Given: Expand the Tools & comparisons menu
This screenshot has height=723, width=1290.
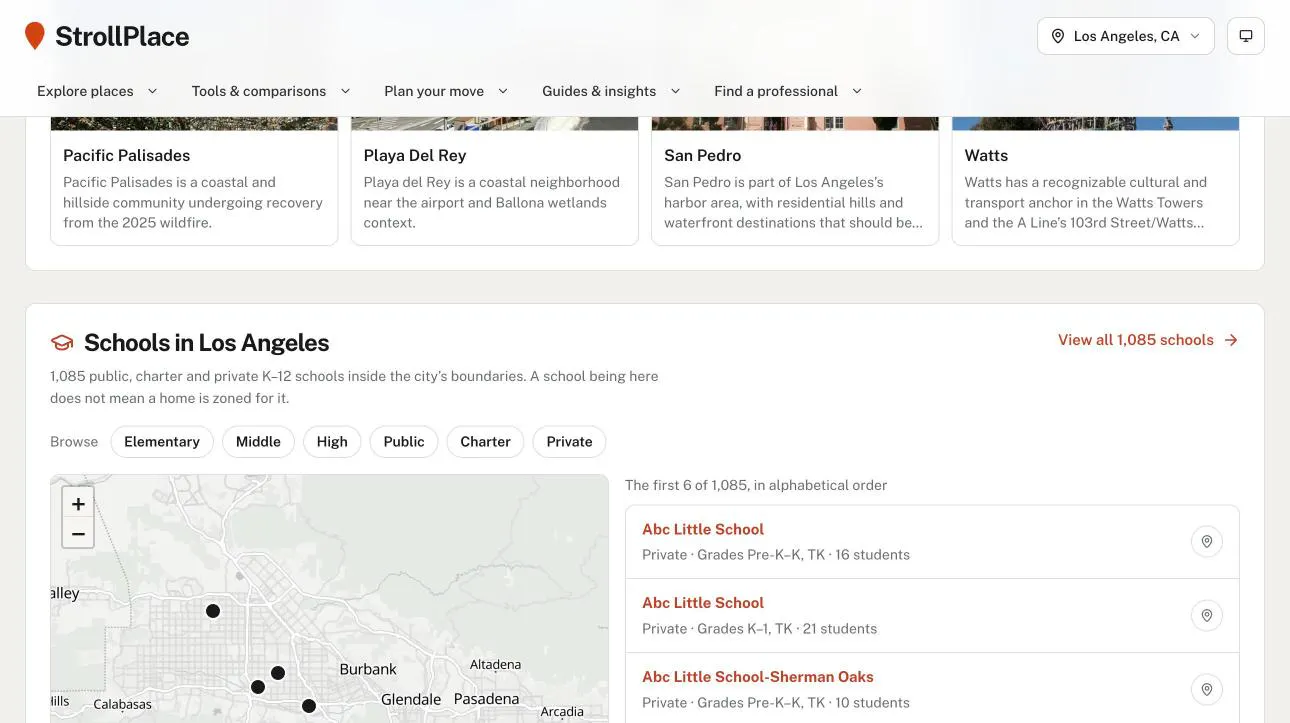Looking at the screenshot, I should tap(271, 91).
